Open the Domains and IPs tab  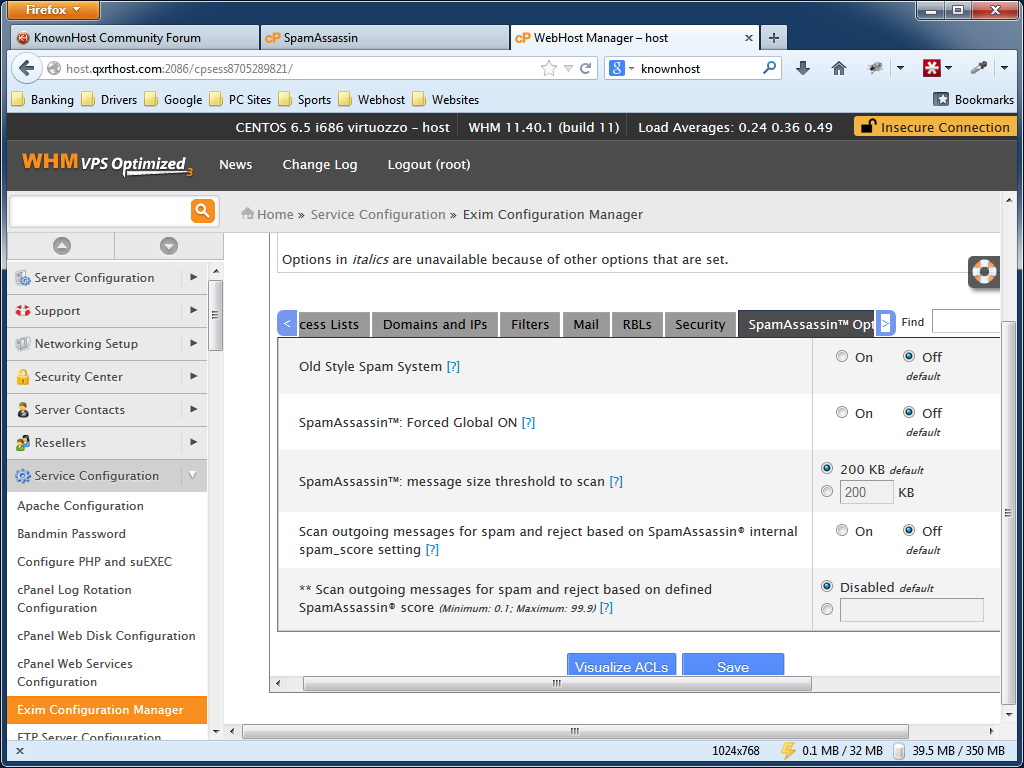click(435, 324)
